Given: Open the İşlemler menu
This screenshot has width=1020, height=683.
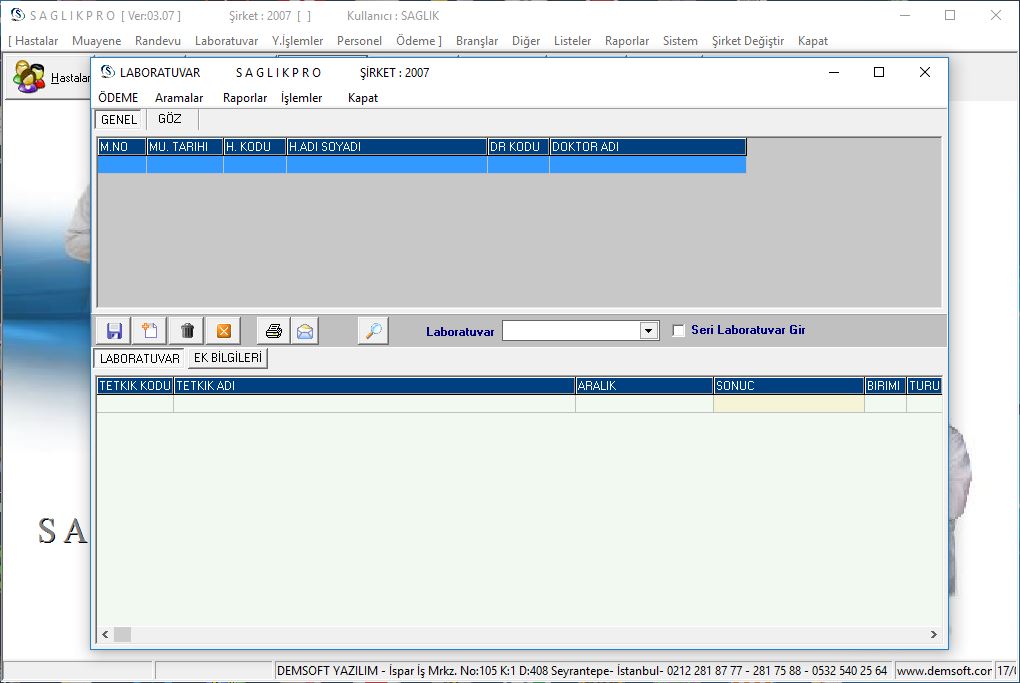Looking at the screenshot, I should click(301, 98).
